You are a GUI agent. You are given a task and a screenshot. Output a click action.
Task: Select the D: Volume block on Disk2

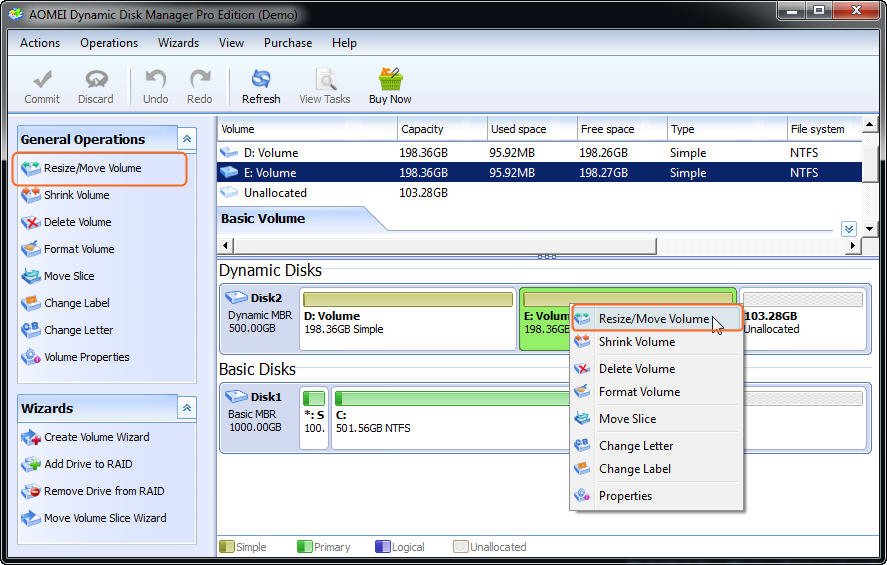pos(407,319)
